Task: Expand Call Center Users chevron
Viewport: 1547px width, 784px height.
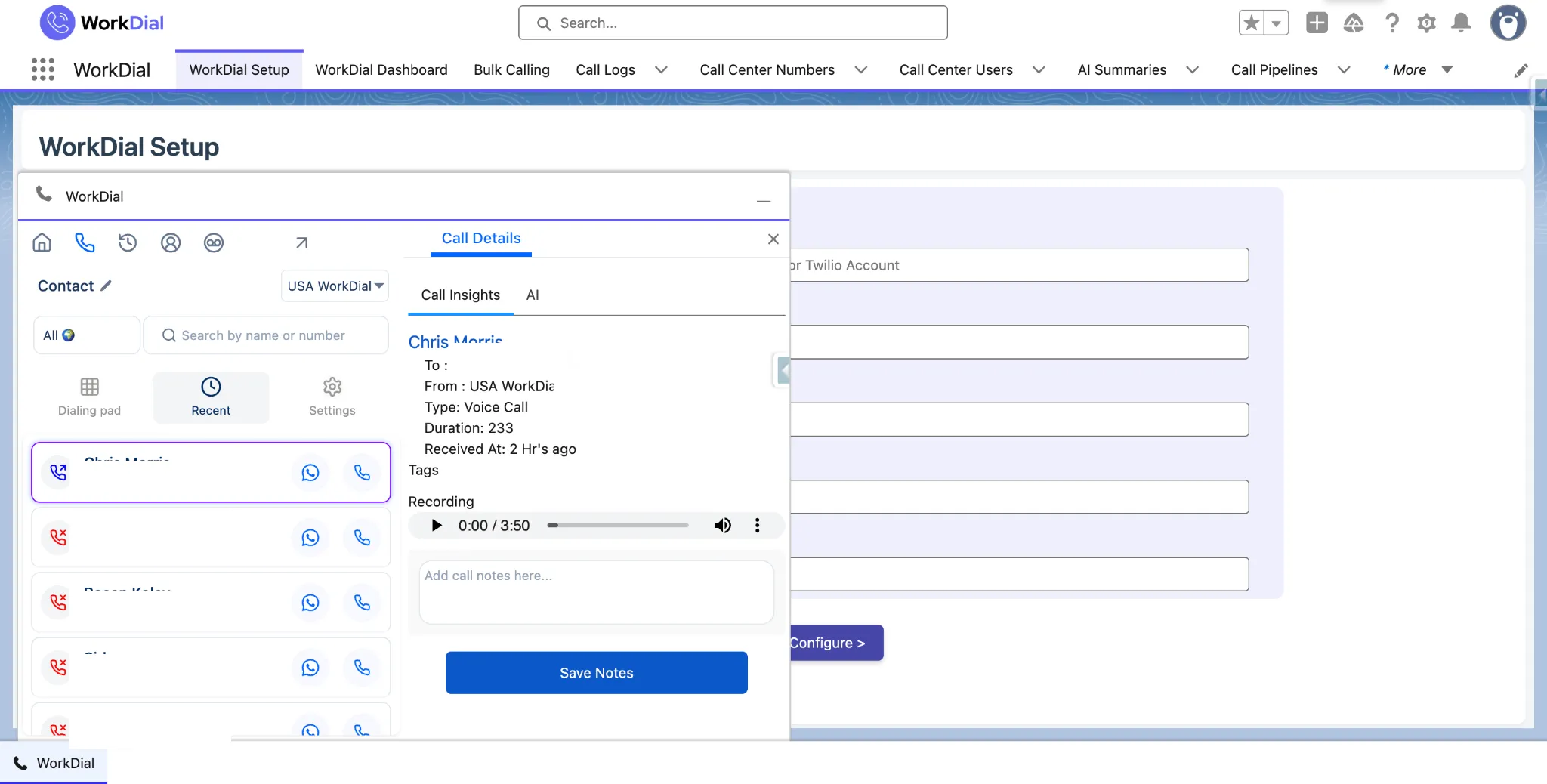Action: coord(1039,70)
